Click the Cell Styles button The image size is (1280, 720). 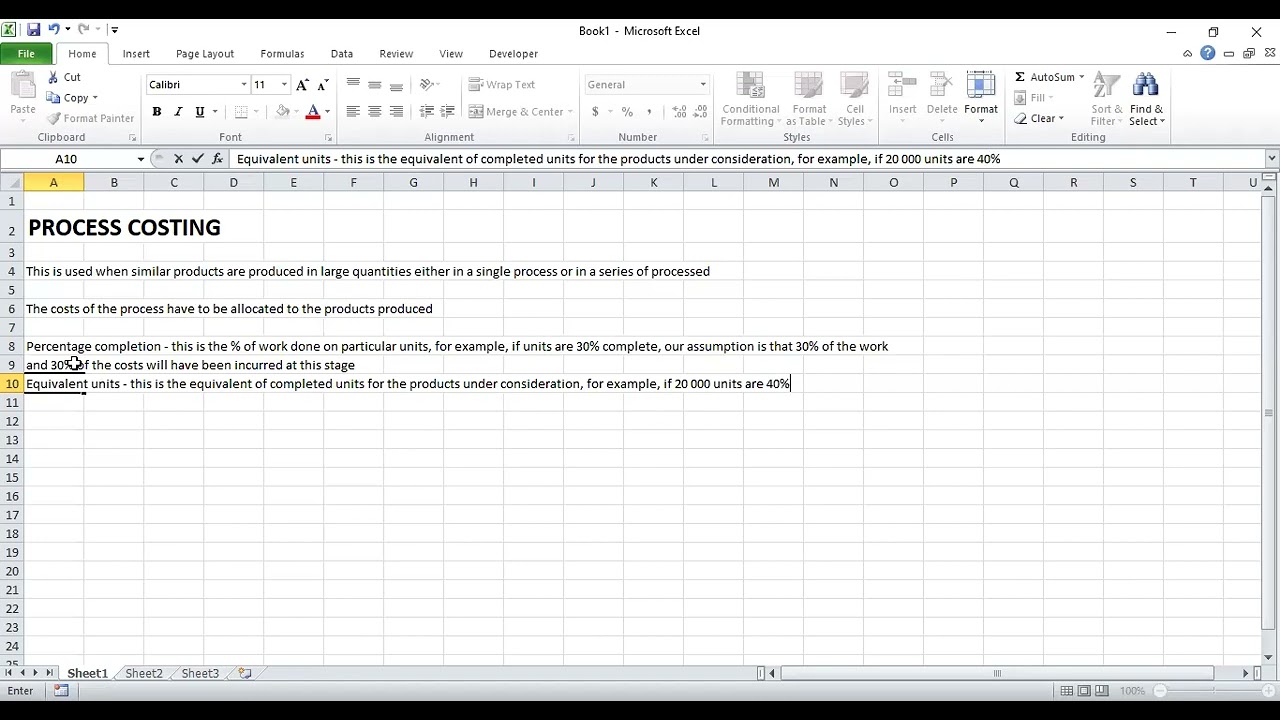point(854,99)
